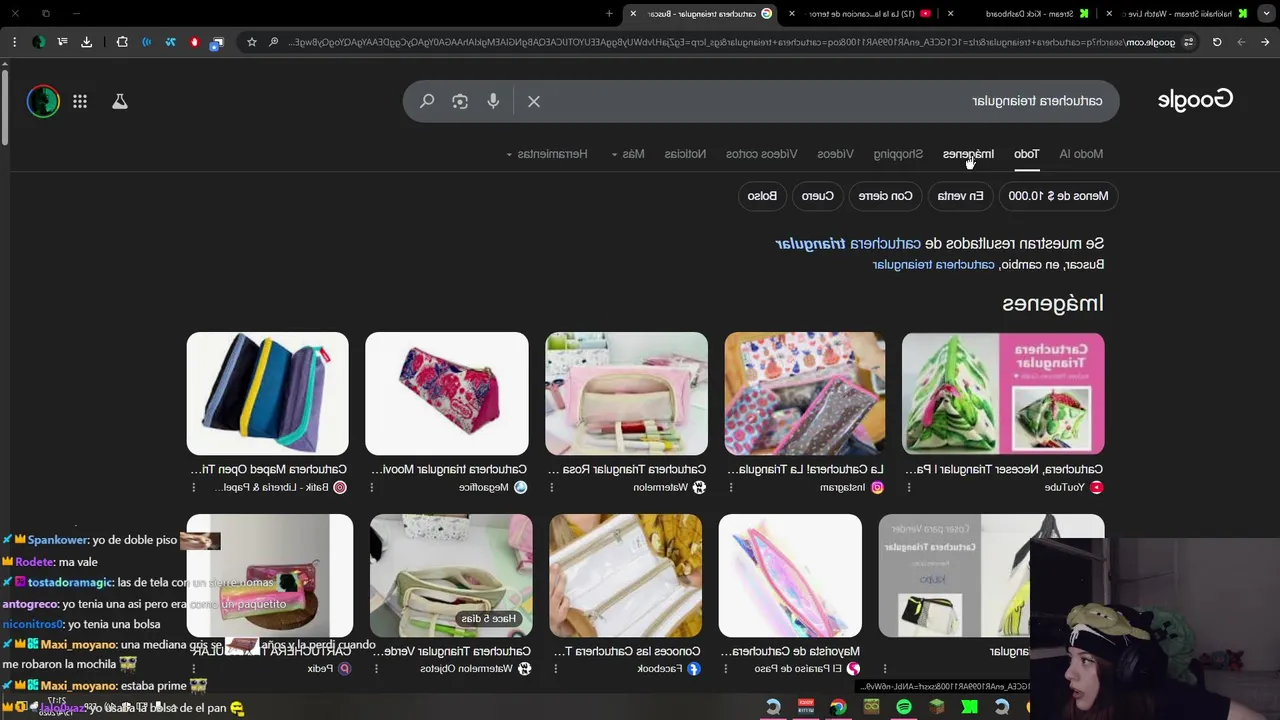The image size is (1280, 720).
Task: Open Spotify from the taskbar
Action: (904, 707)
